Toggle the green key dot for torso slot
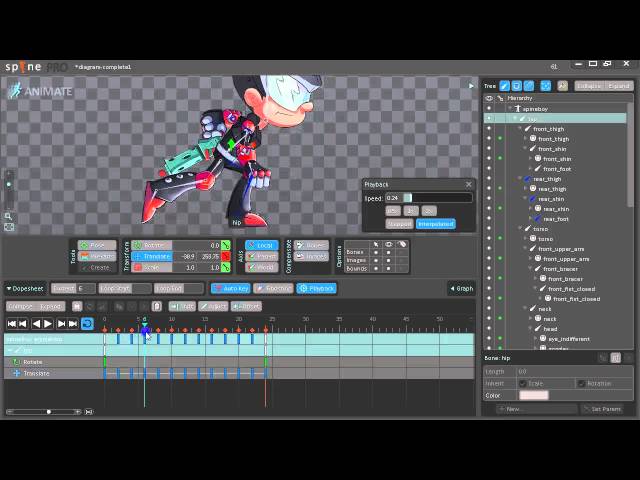Image resolution: width=640 pixels, height=480 pixels. (x=500, y=238)
